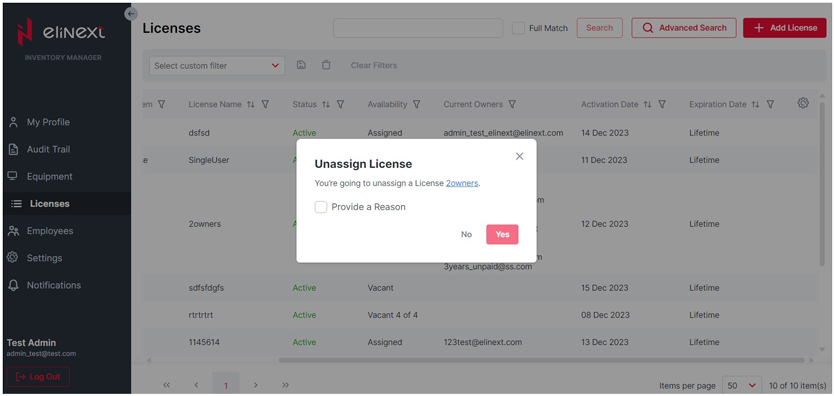Click the license search input field
This screenshot has height=396, width=834.
tap(418, 28)
